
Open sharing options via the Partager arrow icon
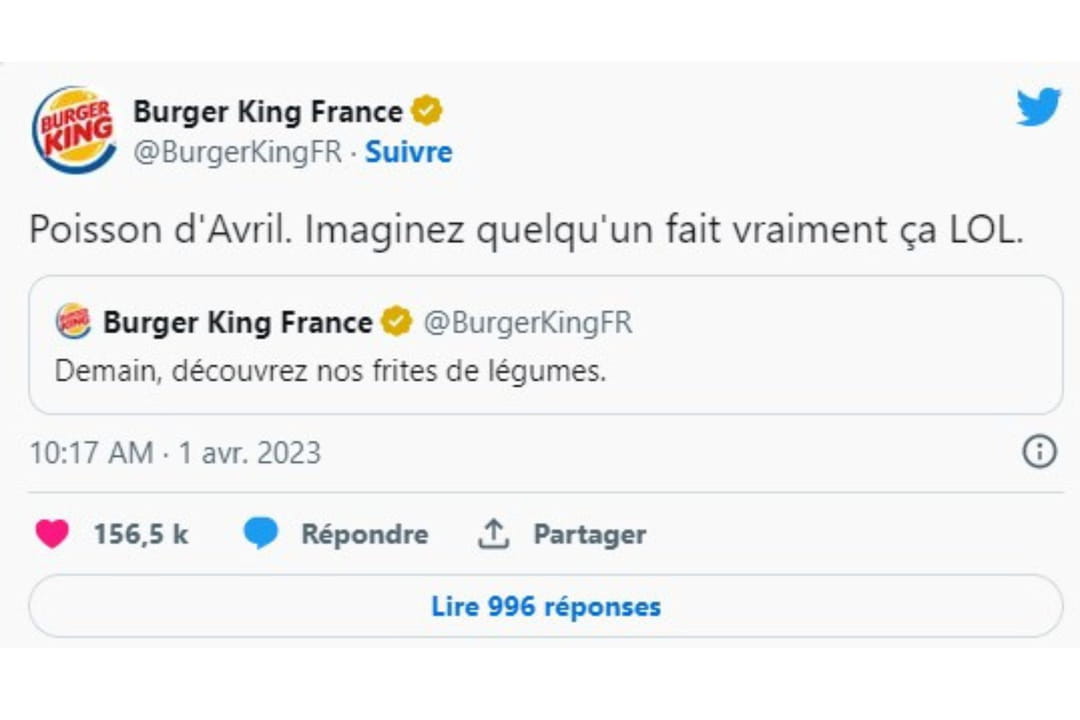click(491, 532)
